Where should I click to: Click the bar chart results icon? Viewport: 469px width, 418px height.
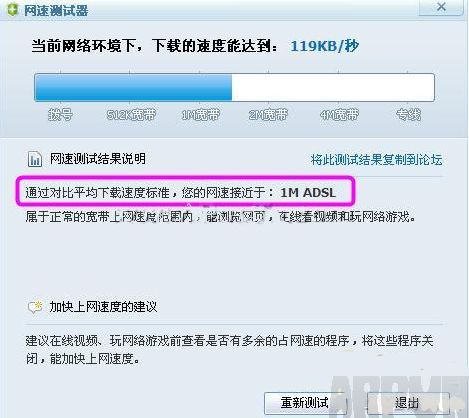[x=35, y=159]
